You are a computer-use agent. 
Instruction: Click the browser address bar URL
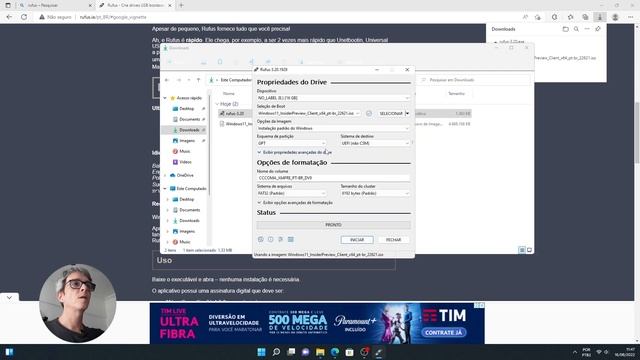tap(113, 17)
